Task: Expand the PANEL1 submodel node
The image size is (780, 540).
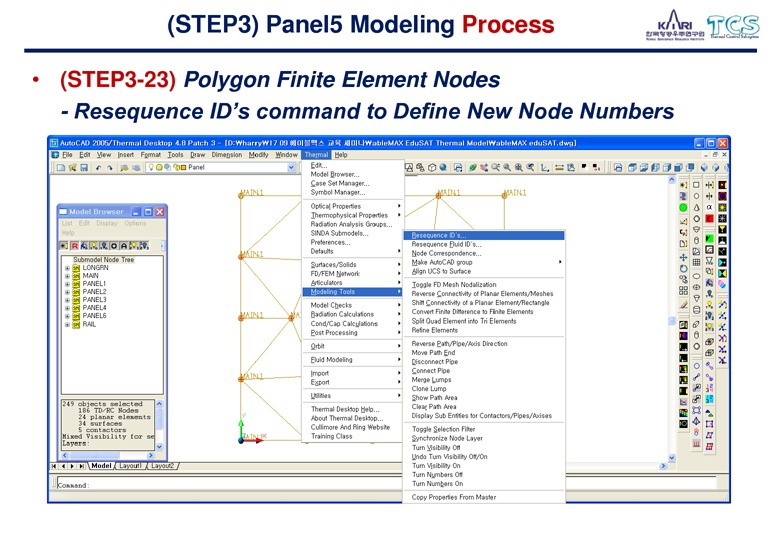Action: (67, 284)
